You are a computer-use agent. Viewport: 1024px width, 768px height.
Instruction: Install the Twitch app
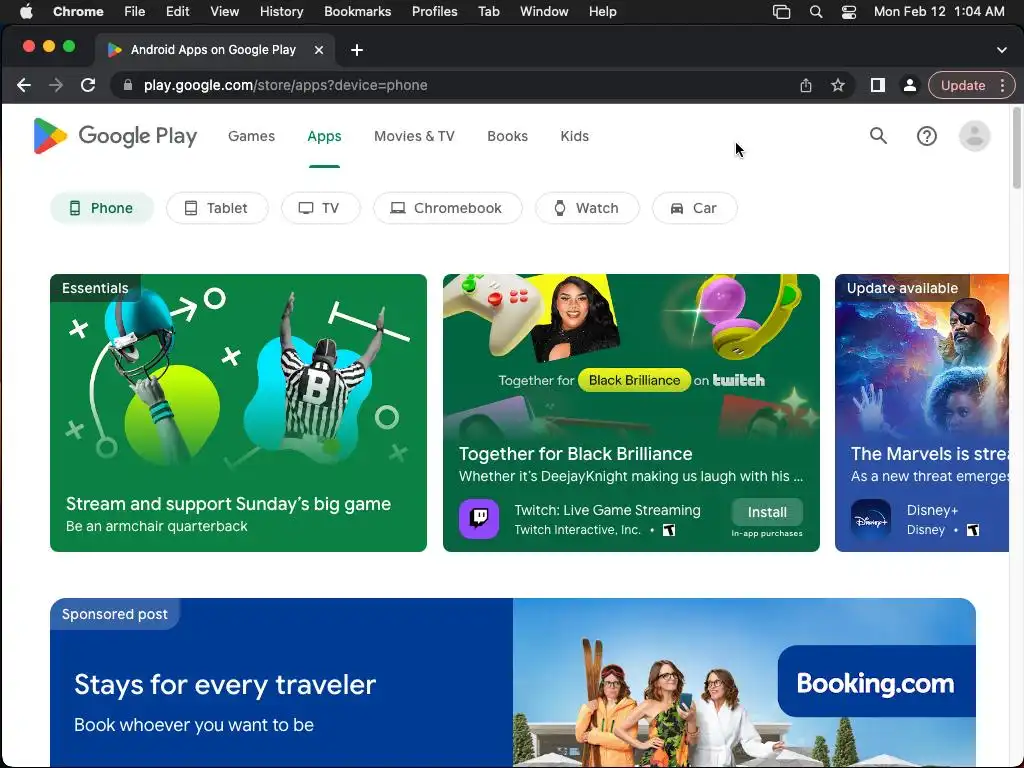767,512
